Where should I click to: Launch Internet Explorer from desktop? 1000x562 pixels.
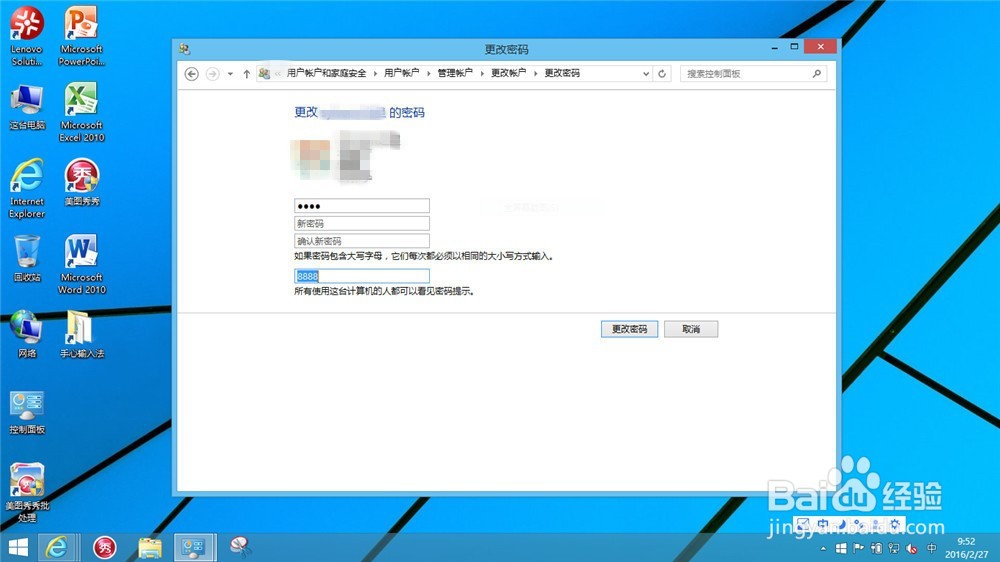27,188
